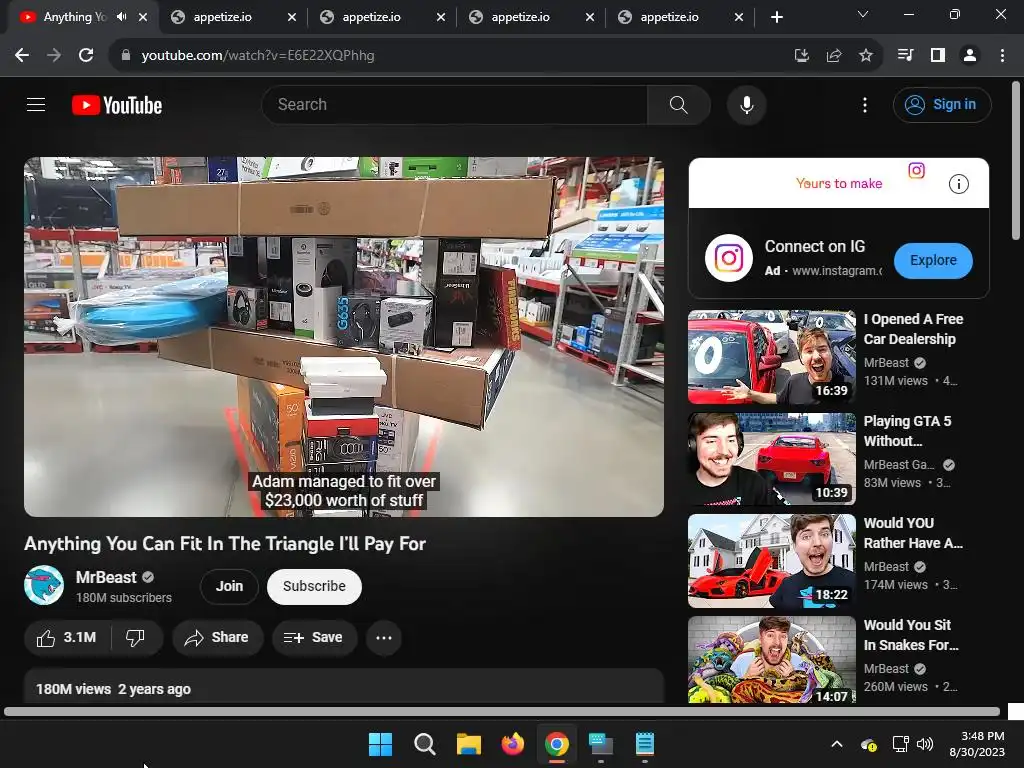Open Would You Sit In Snakes thumbnail
The height and width of the screenshot is (768, 1024).
772,660
